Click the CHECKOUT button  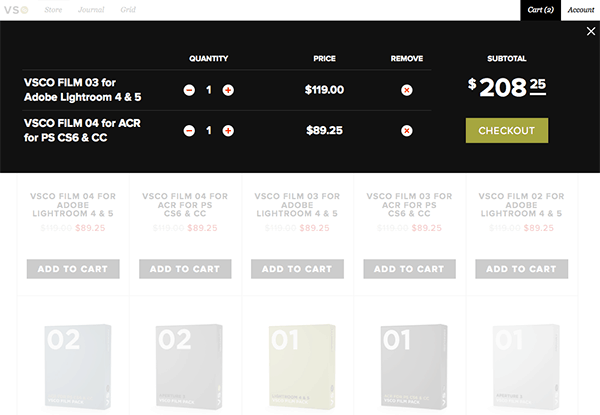[x=507, y=130]
